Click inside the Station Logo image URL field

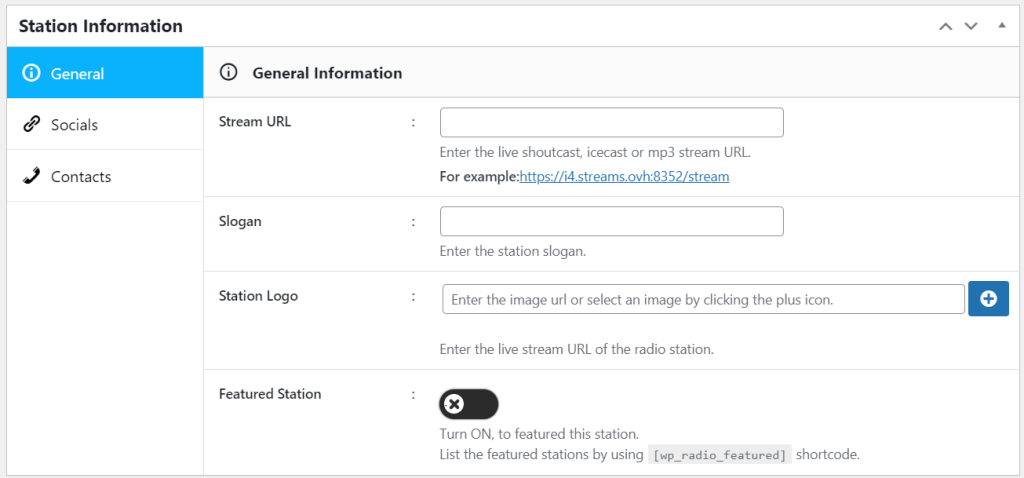click(703, 299)
